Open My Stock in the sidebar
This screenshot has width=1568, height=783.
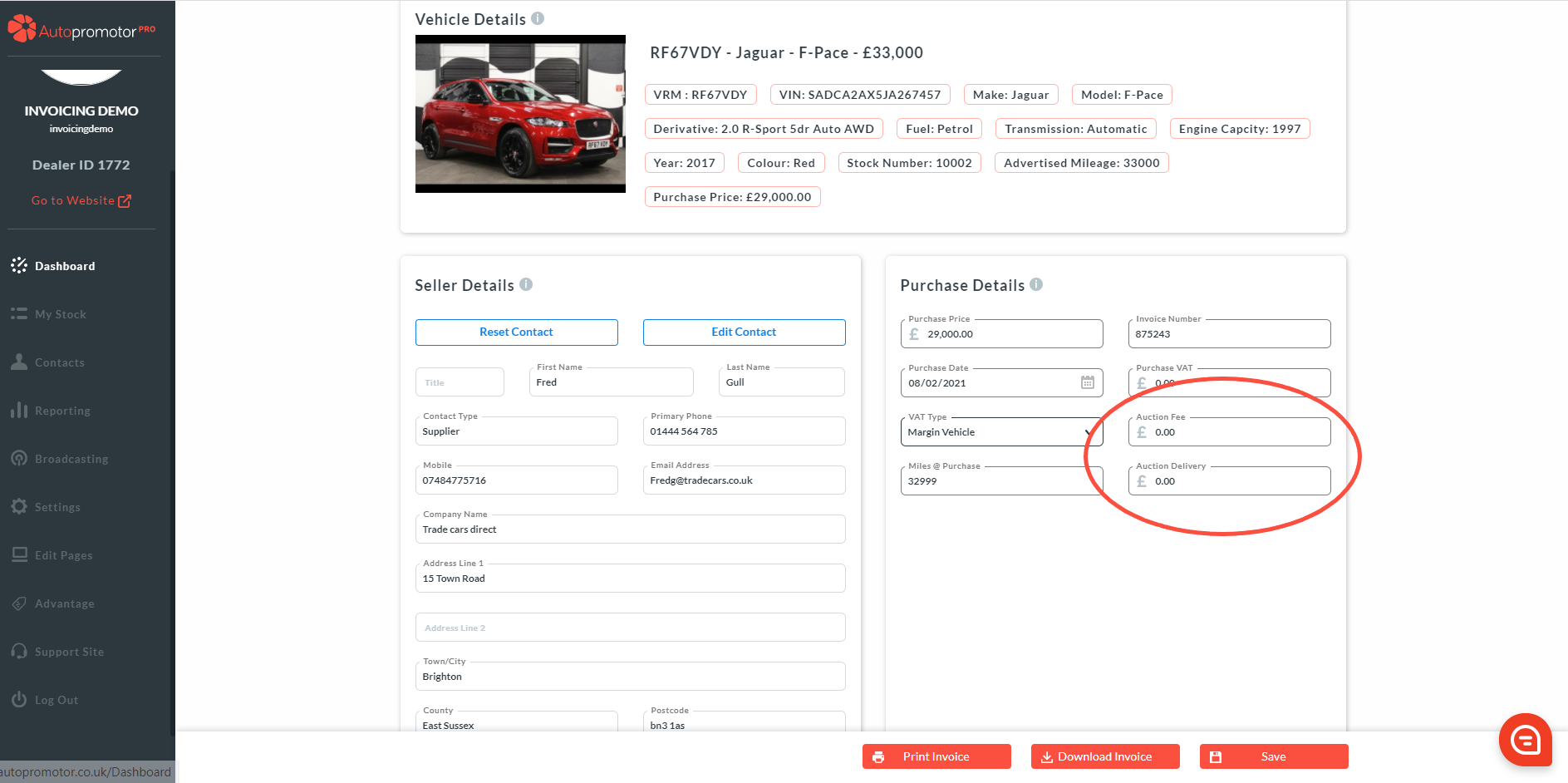[60, 314]
